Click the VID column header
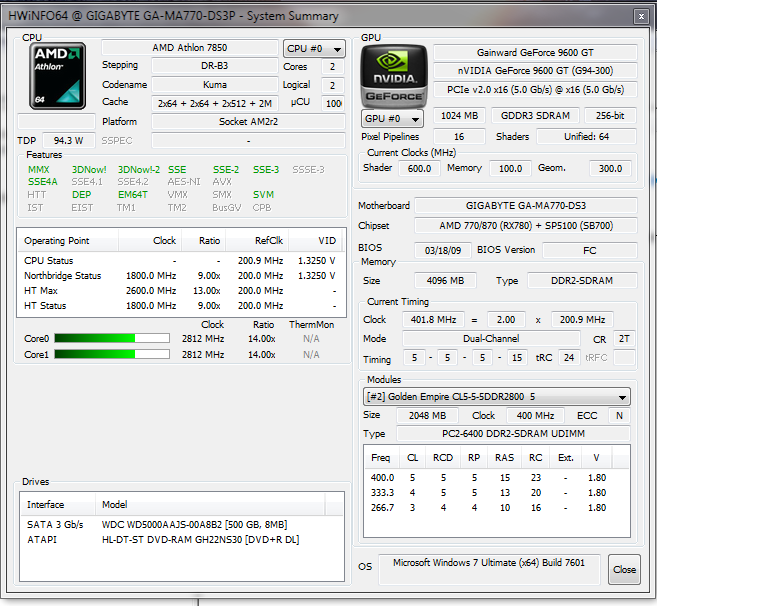 [317, 241]
